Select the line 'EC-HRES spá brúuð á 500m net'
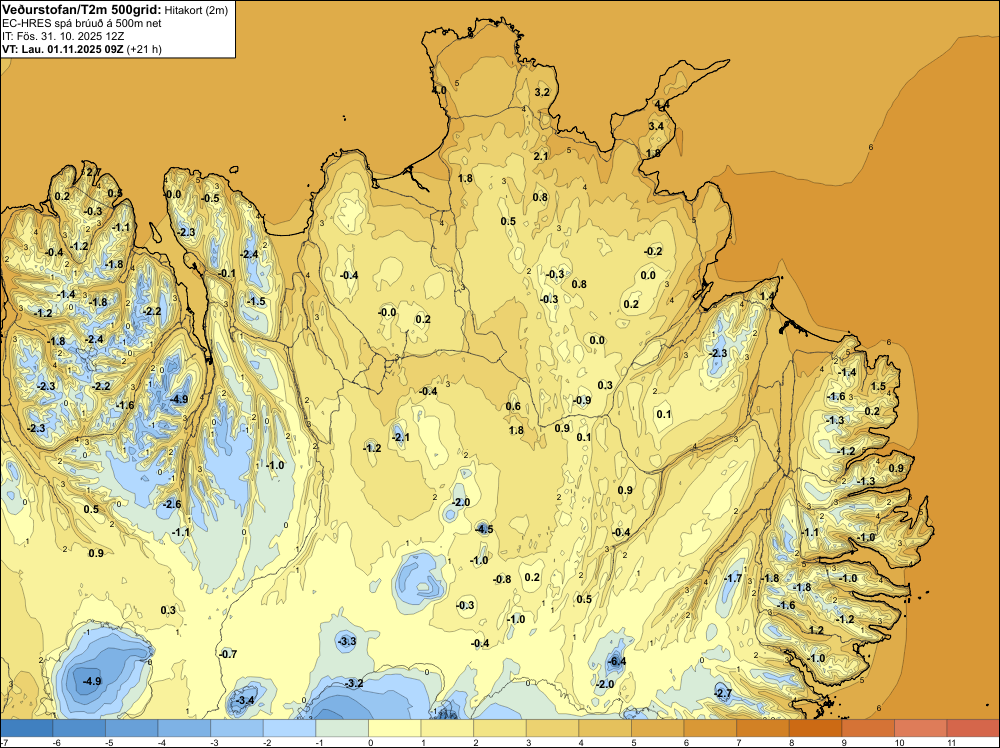 82,23
